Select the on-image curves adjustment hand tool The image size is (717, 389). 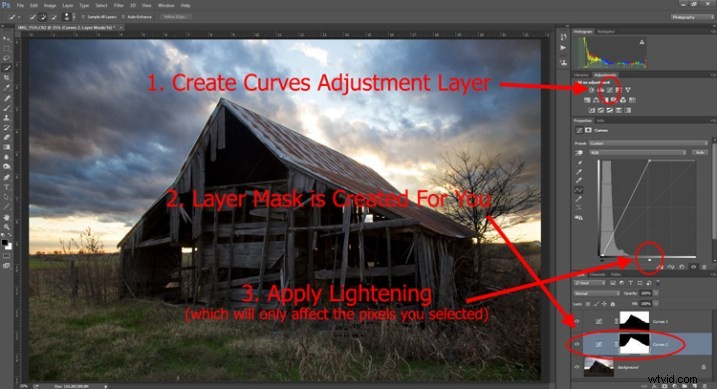(579, 153)
